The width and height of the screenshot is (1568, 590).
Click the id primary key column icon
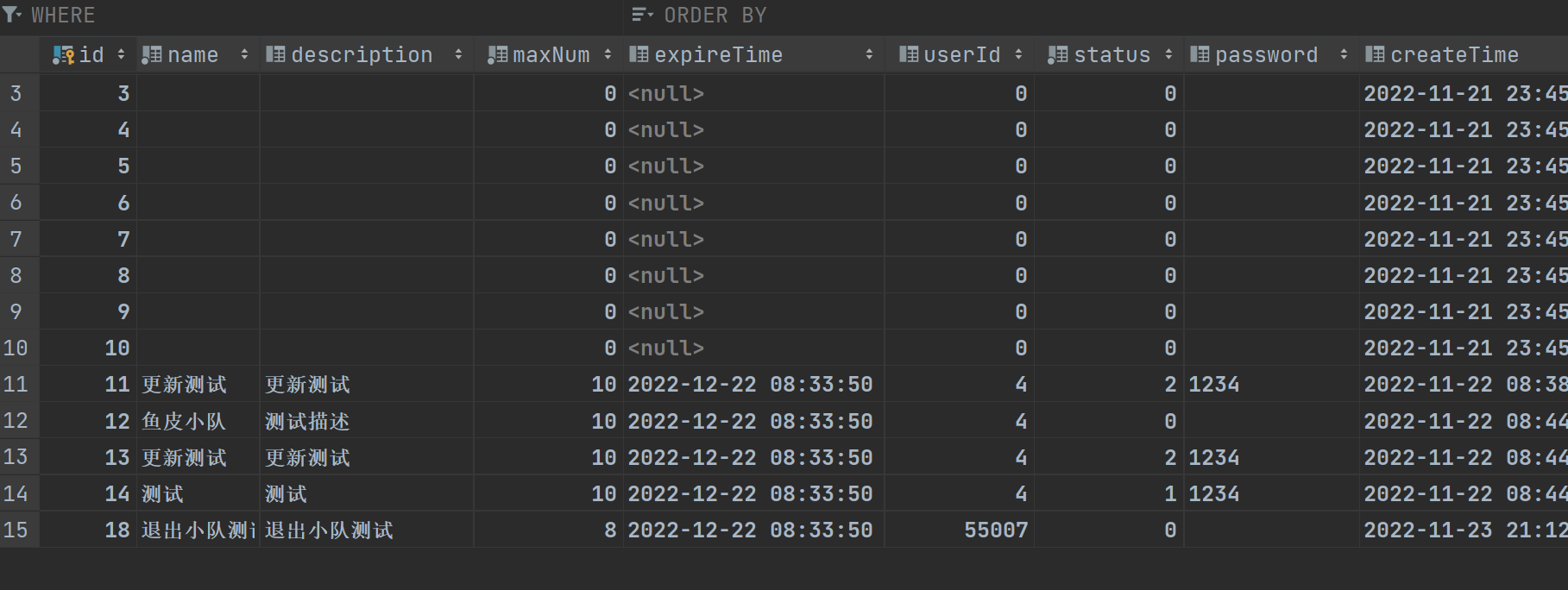[x=63, y=55]
